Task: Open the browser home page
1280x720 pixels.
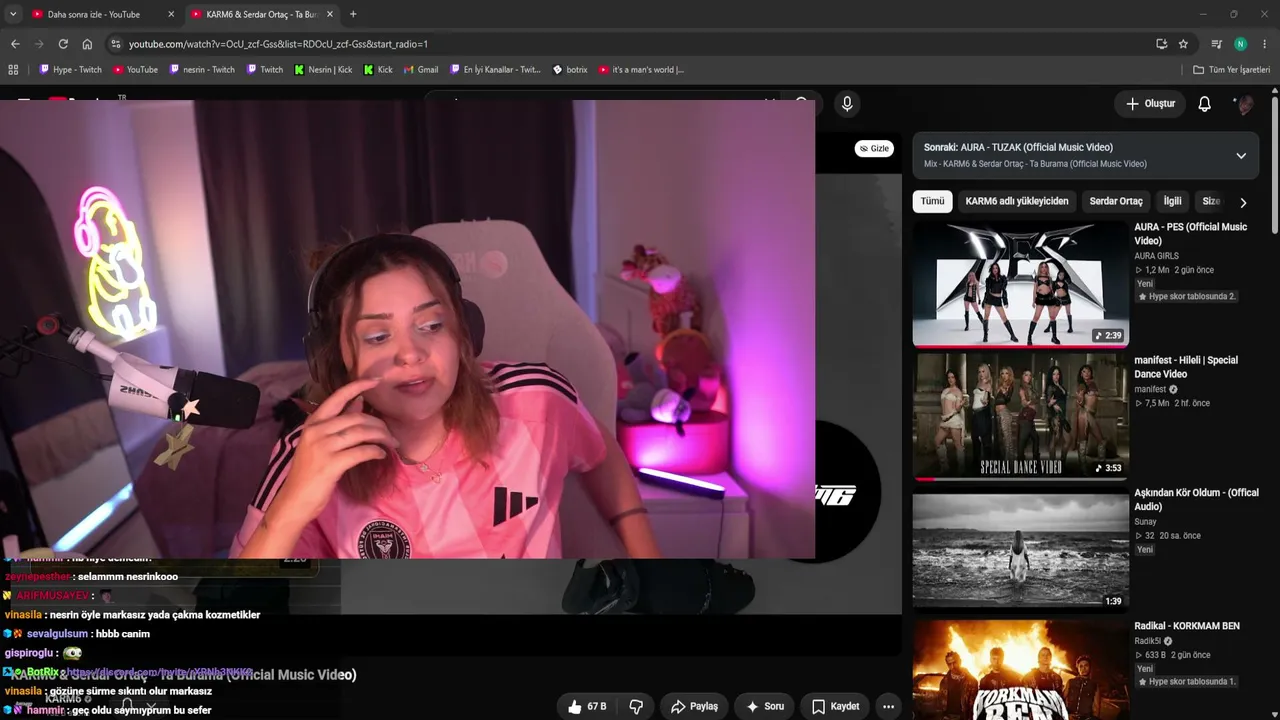Action: (87, 44)
